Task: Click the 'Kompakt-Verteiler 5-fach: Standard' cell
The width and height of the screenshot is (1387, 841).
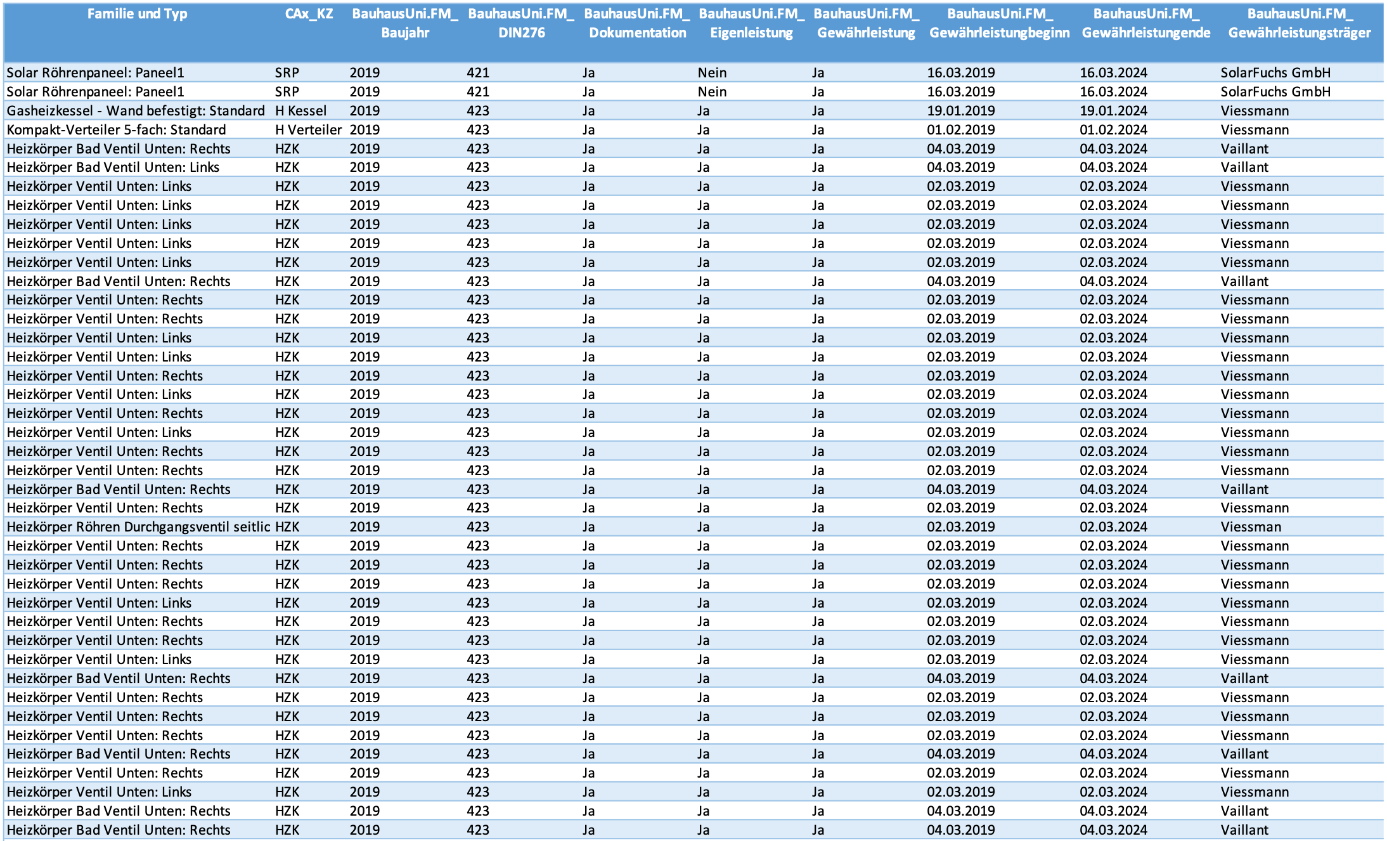Action: pyautogui.click(x=116, y=129)
